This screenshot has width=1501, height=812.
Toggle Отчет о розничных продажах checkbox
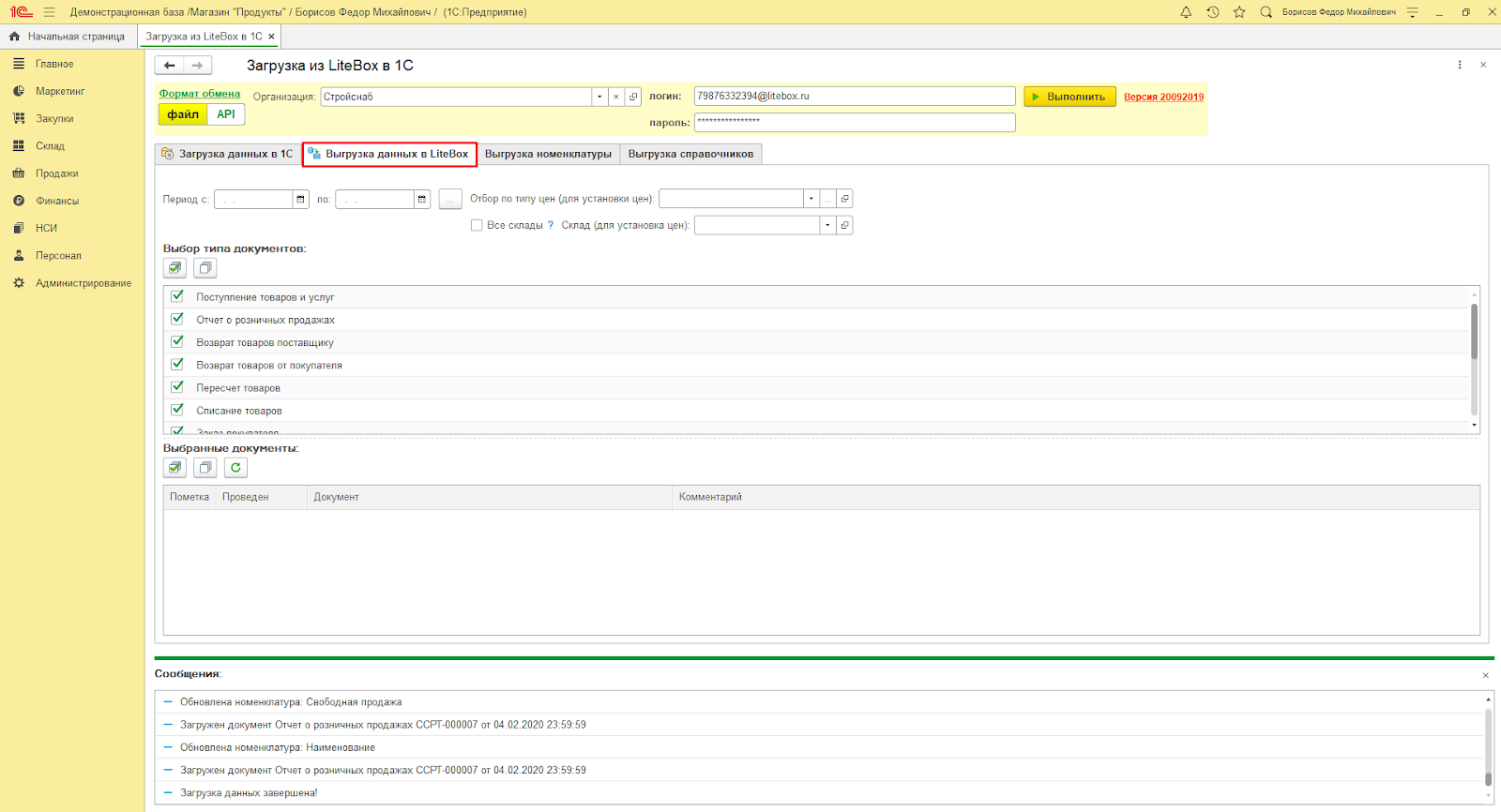(x=177, y=319)
